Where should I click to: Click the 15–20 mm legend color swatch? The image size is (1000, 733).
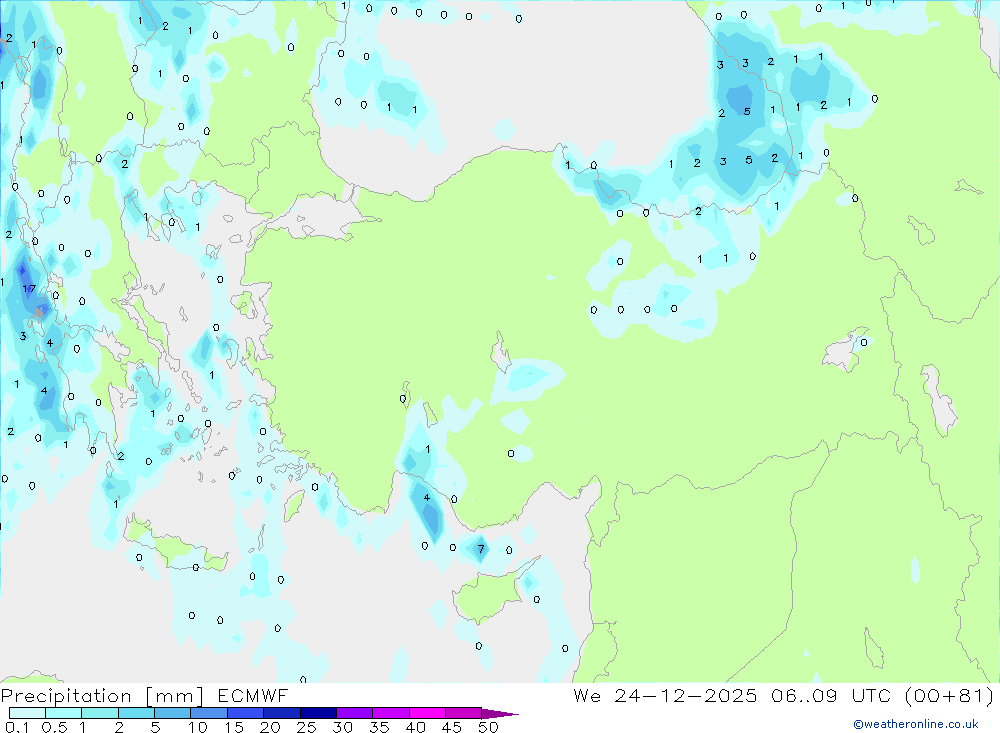click(246, 713)
